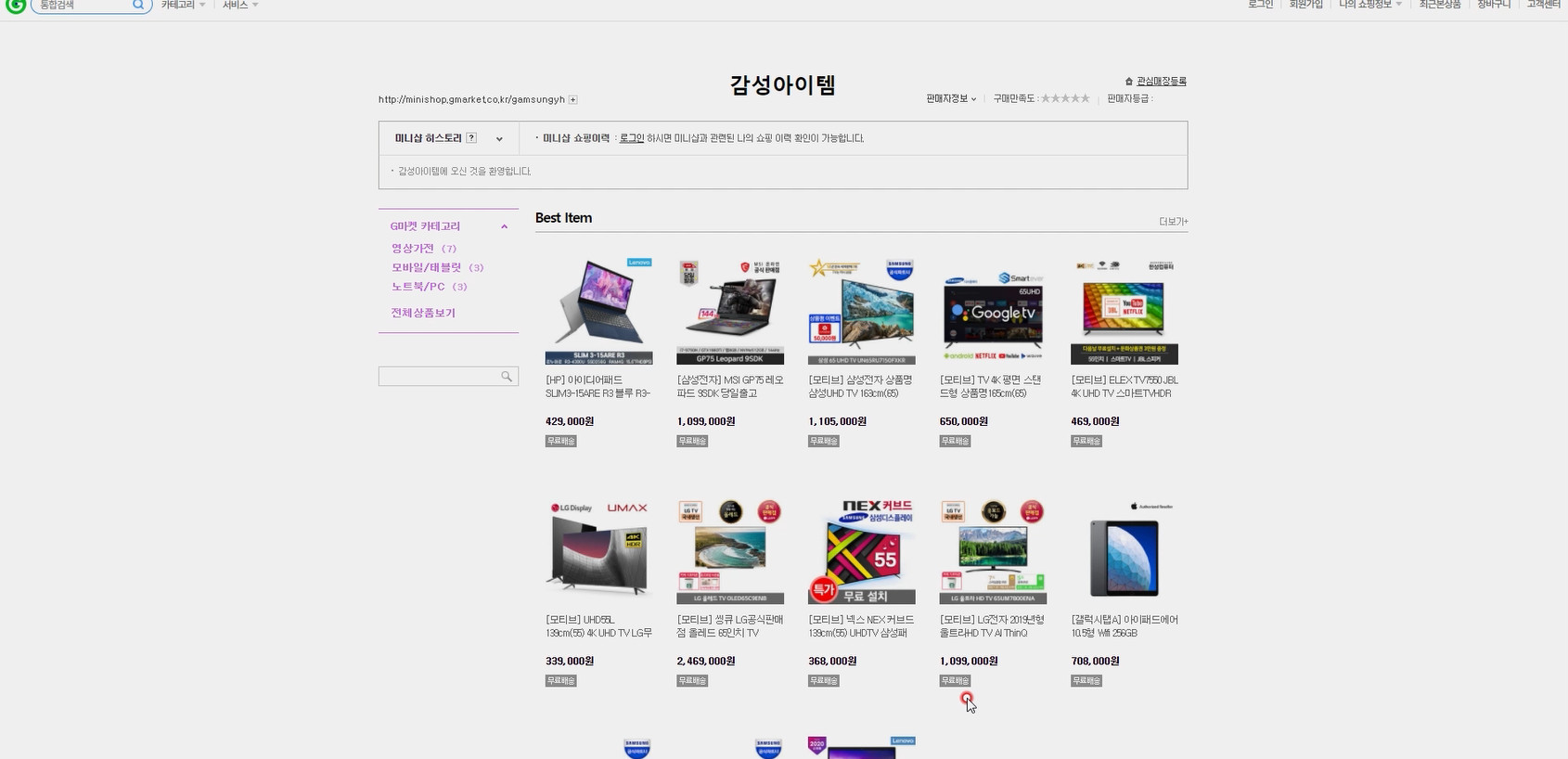
Task: Click the 429,000원 price
Action: [570, 421]
